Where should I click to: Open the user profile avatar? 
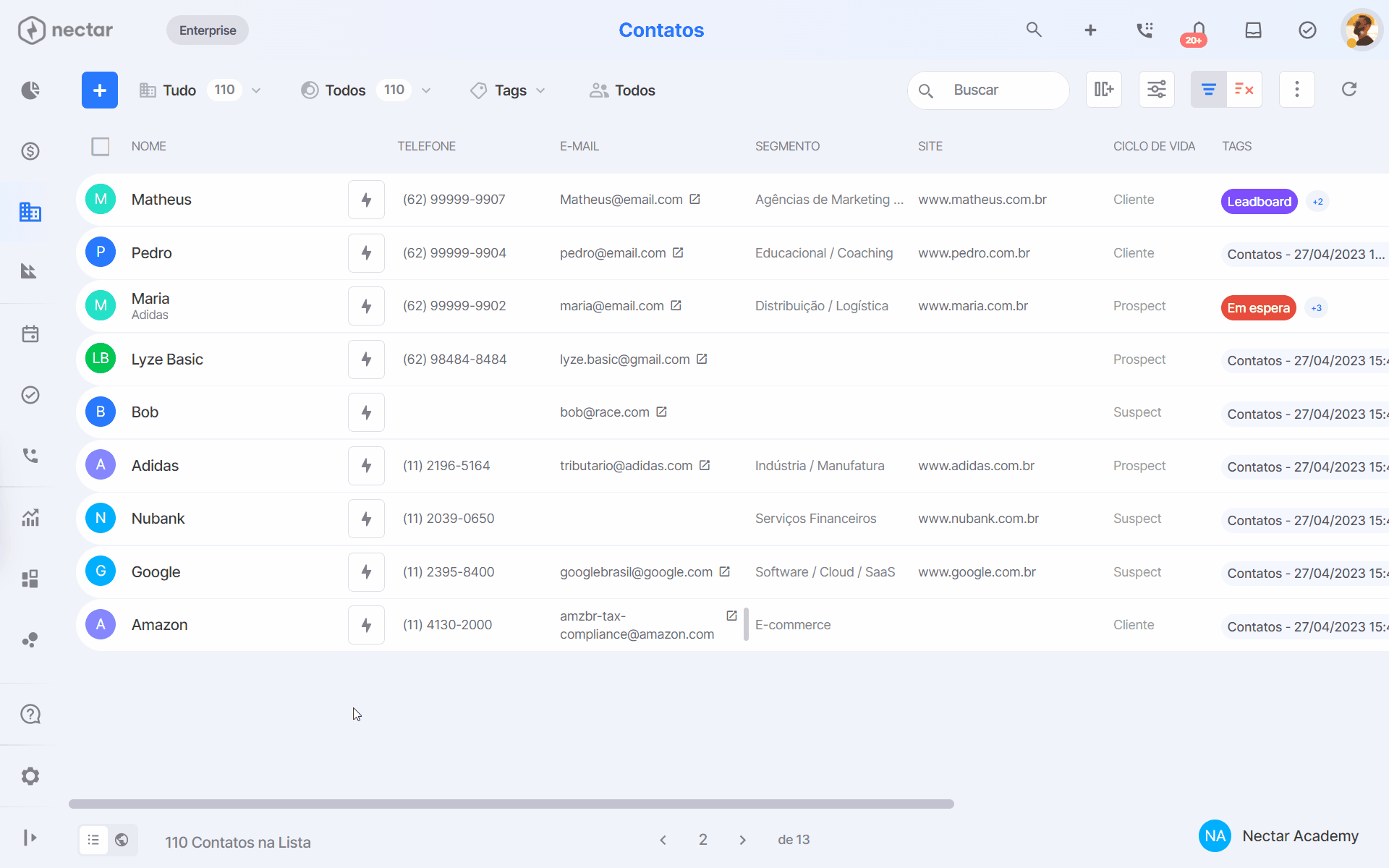point(1362,30)
